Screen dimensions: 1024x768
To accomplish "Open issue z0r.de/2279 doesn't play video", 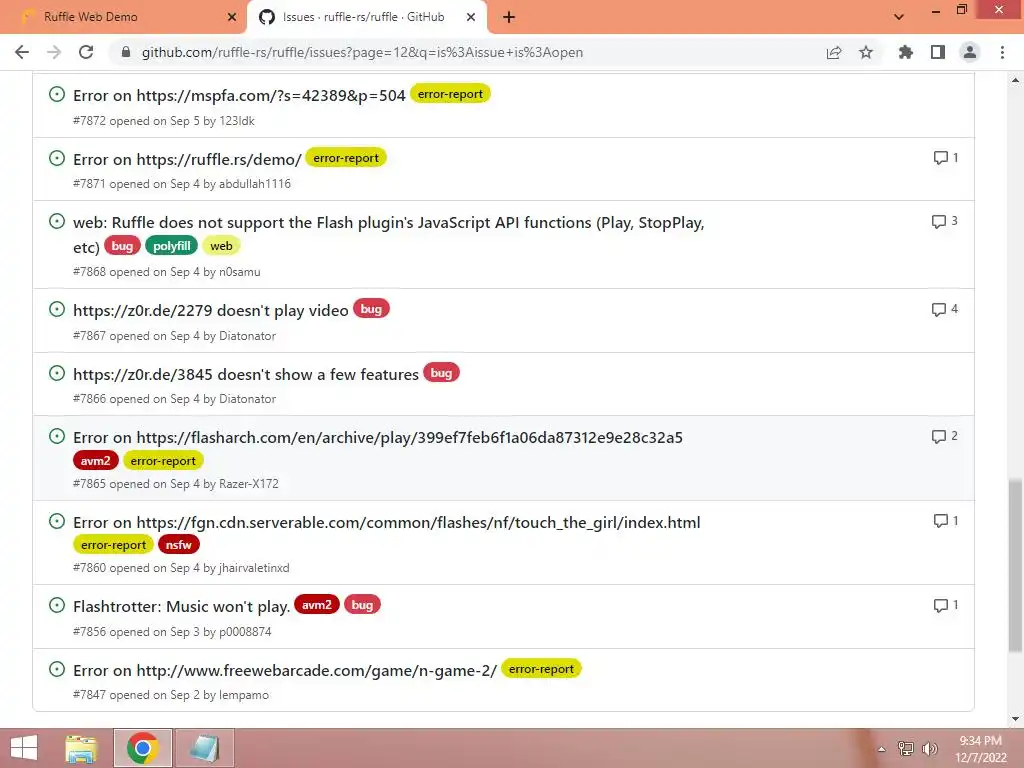I will tap(211, 310).
